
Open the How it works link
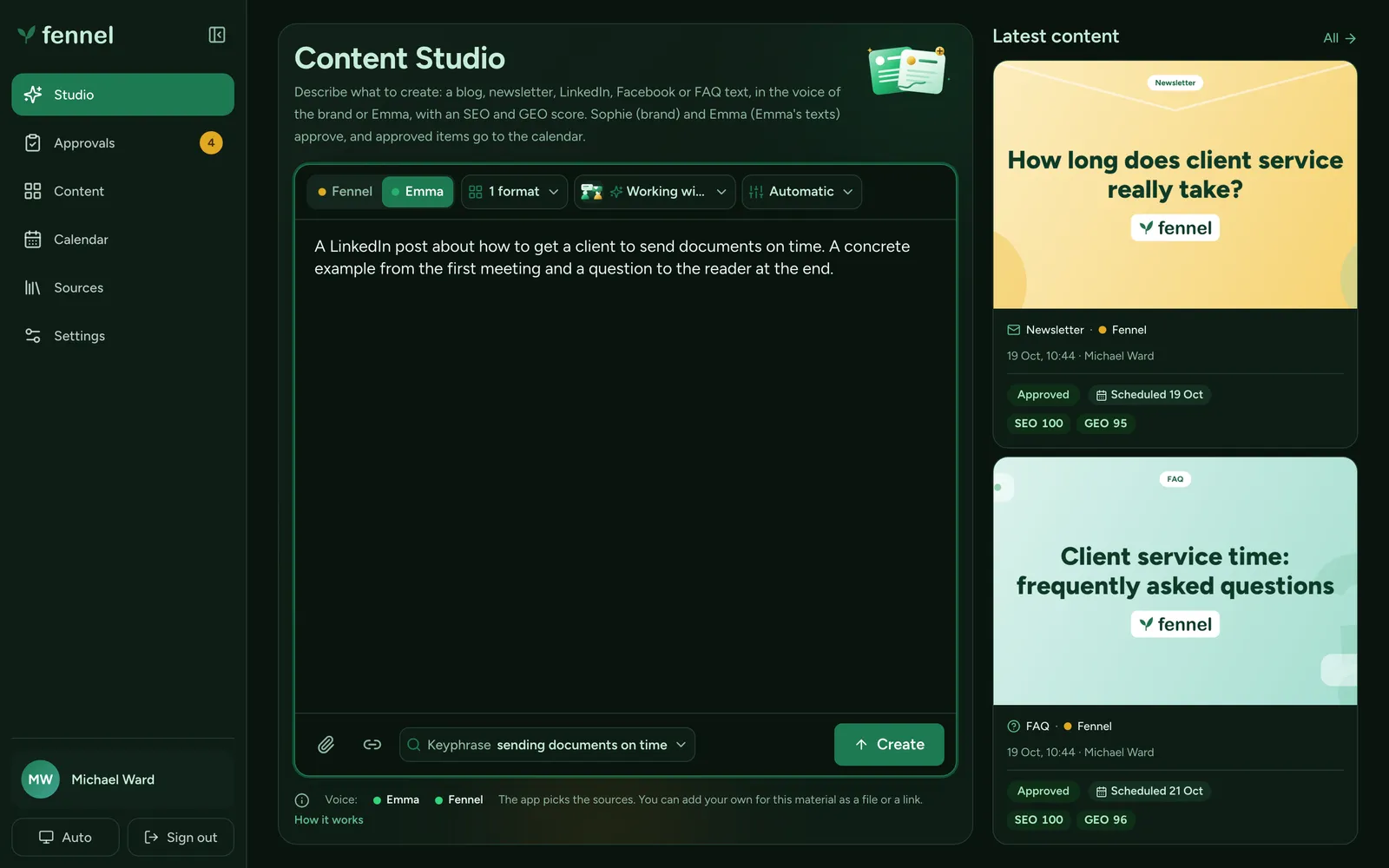coord(329,820)
